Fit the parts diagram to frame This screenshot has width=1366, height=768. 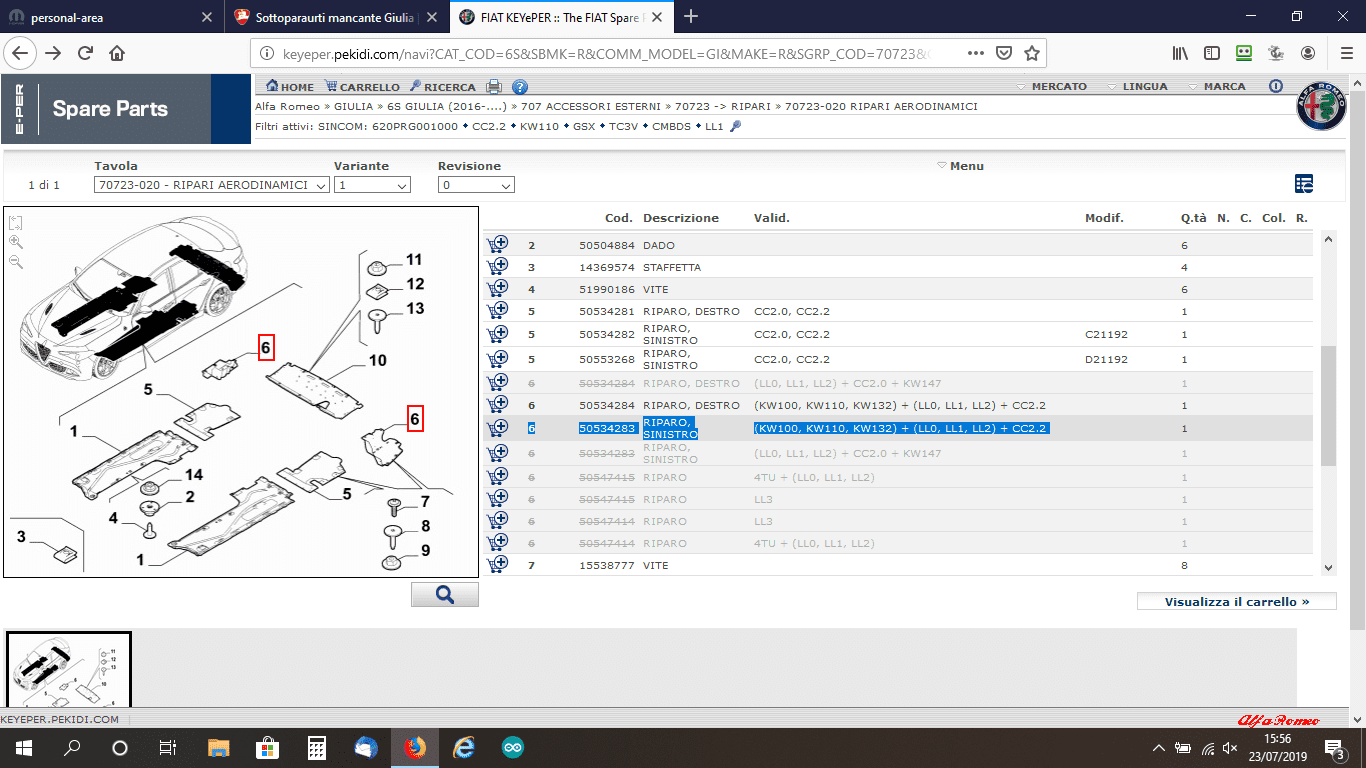(15, 222)
